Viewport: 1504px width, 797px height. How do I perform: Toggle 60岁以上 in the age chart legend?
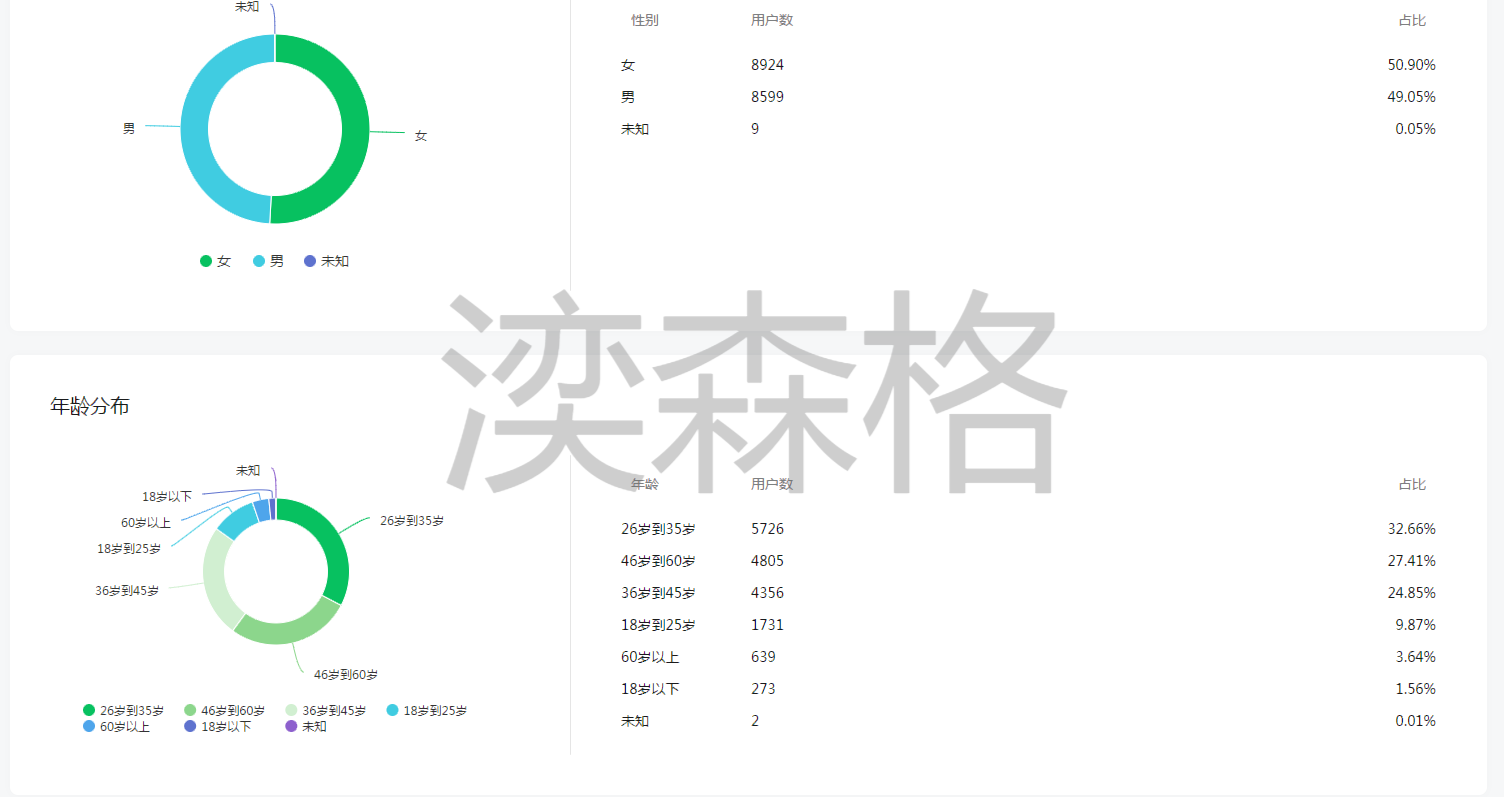click(116, 727)
